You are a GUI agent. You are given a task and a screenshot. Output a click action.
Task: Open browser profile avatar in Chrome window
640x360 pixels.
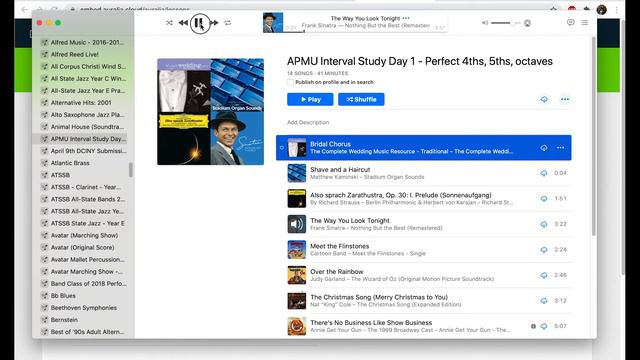601,9
